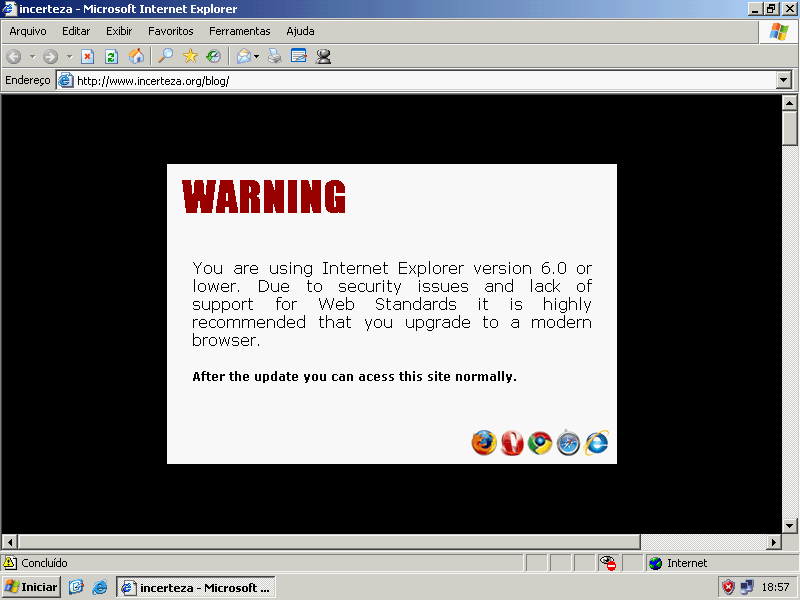This screenshot has width=800, height=600.
Task: Open the History toolbar icon
Action: pyautogui.click(x=213, y=57)
